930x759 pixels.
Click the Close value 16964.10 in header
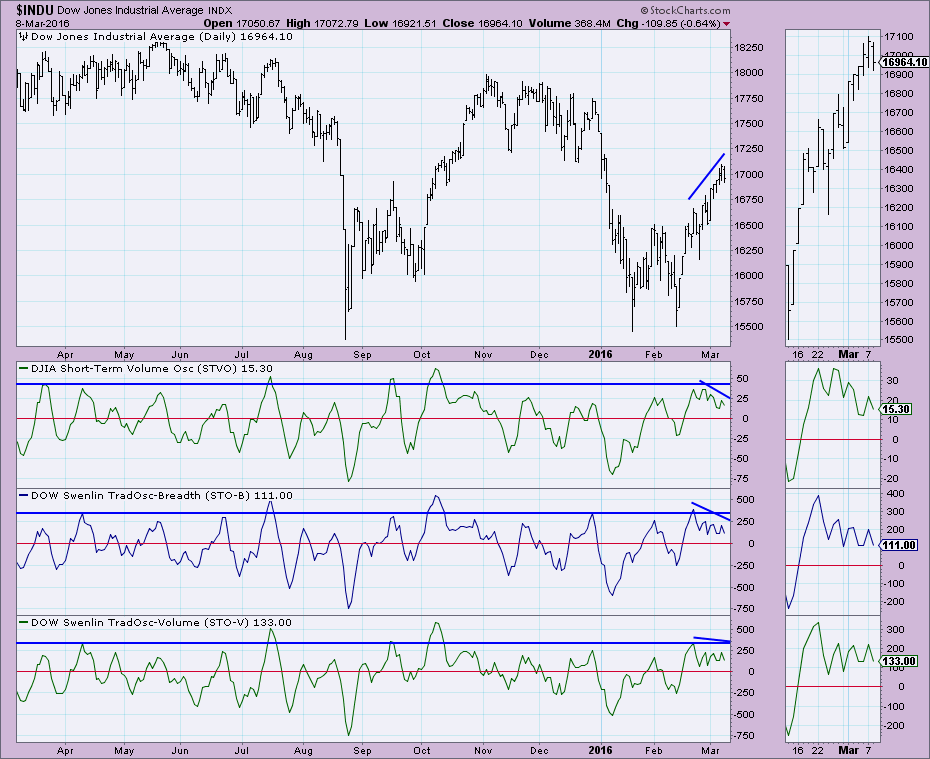[x=499, y=24]
